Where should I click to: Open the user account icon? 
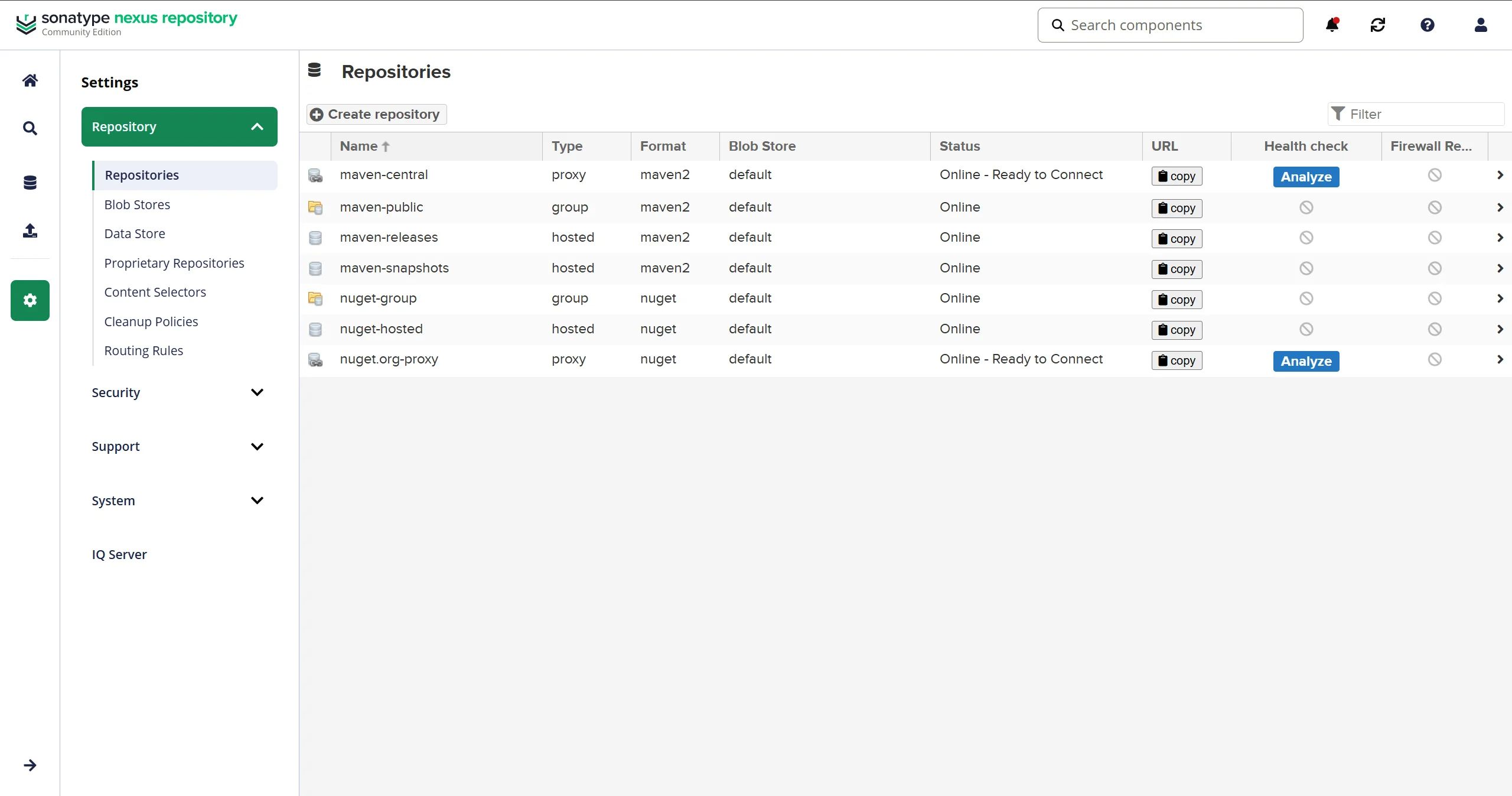(x=1481, y=25)
